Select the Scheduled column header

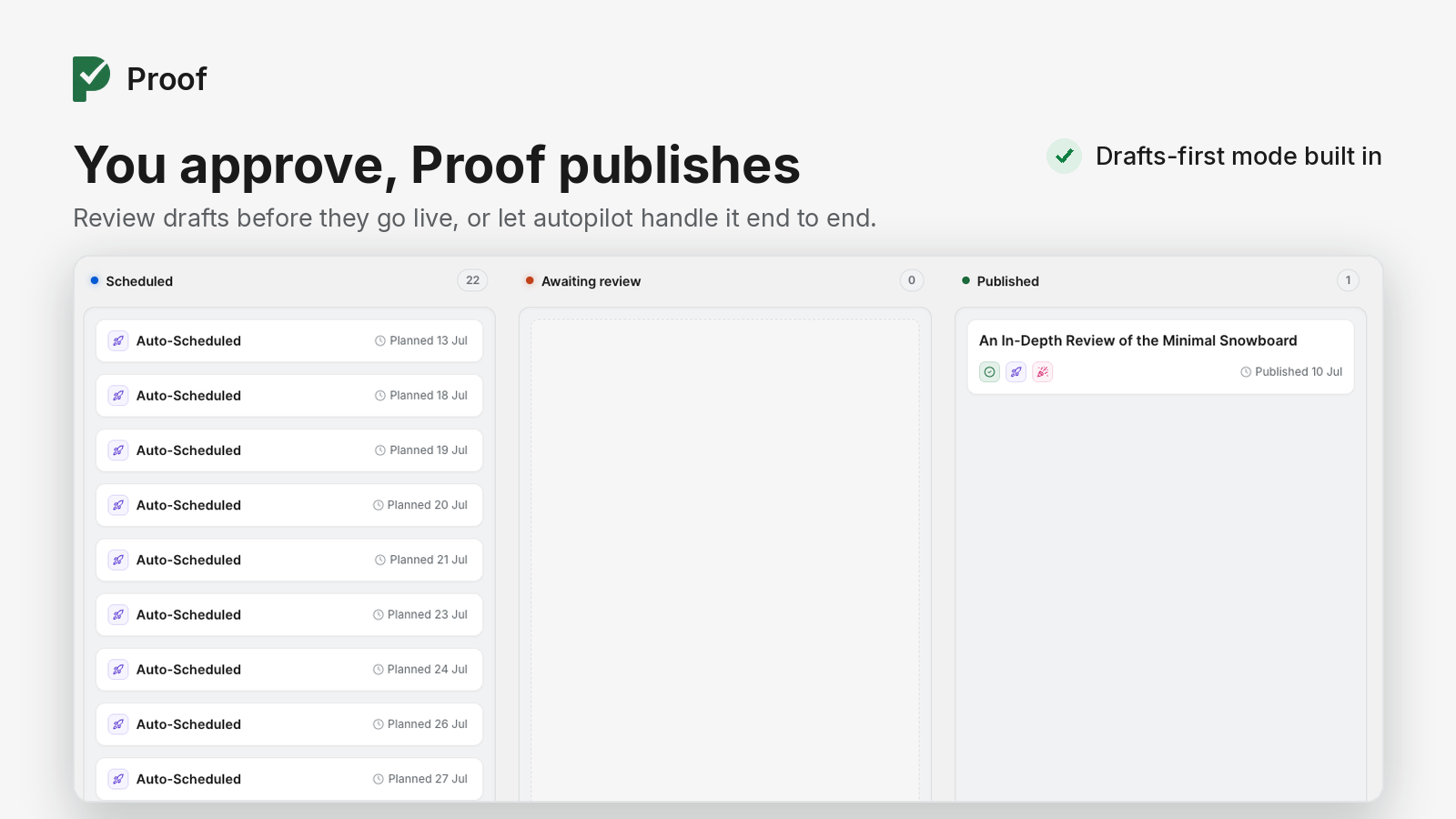point(139,281)
